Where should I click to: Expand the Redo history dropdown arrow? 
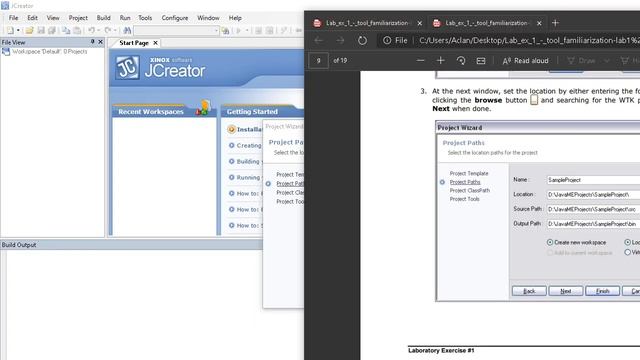(115, 31)
